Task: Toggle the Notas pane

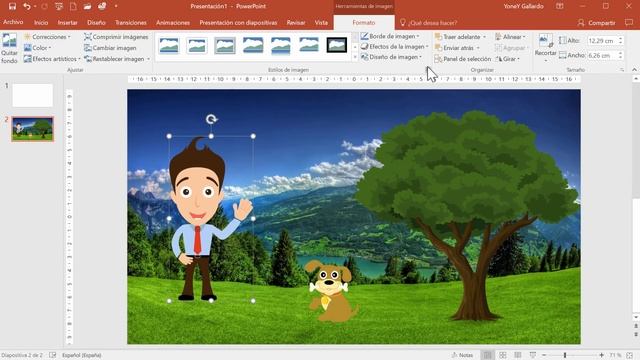Action: pyautogui.click(x=462, y=355)
